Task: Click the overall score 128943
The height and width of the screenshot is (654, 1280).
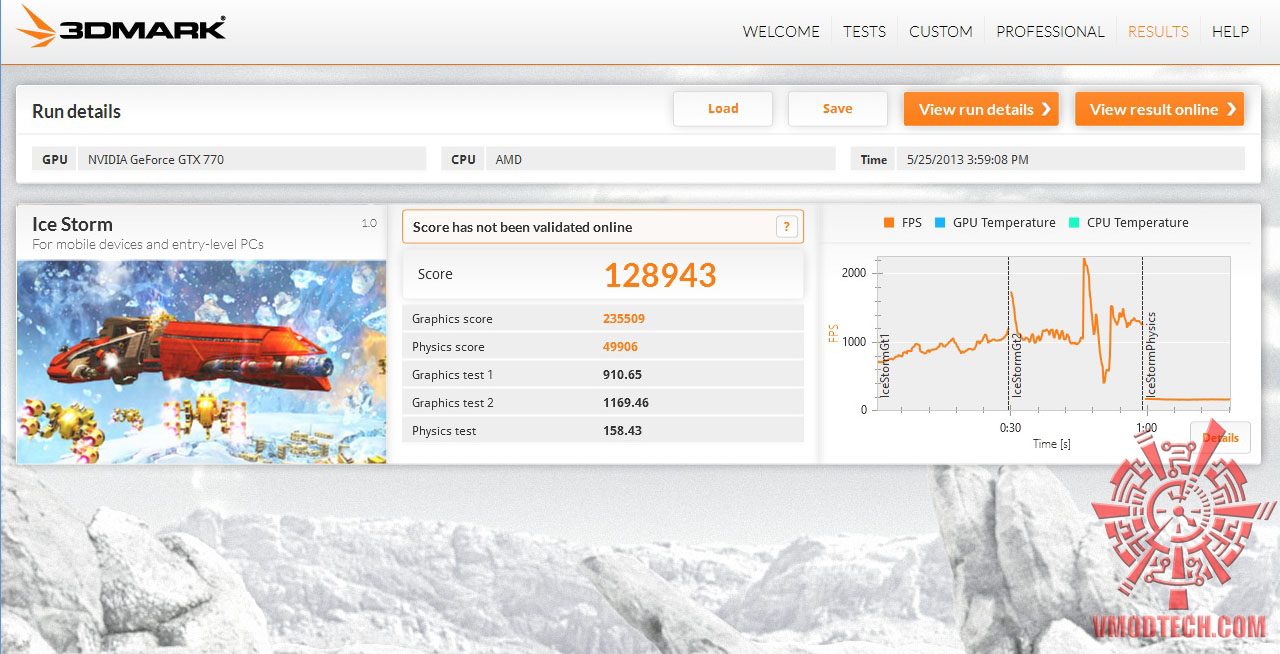Action: coord(660,274)
